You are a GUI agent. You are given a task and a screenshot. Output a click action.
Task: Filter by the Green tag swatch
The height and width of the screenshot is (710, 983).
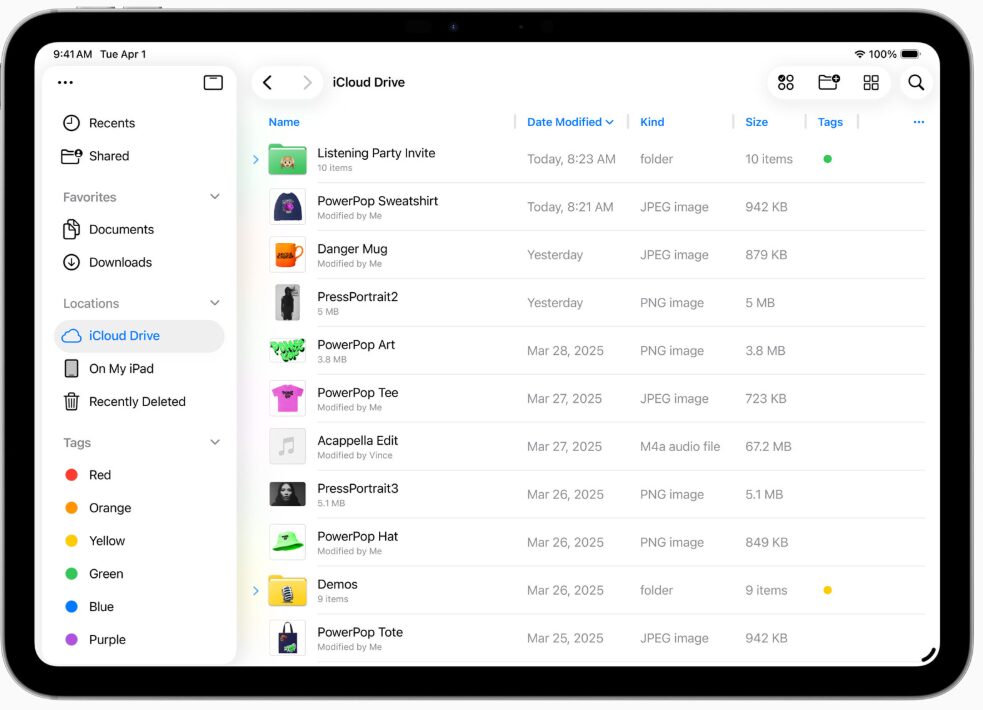(71, 573)
